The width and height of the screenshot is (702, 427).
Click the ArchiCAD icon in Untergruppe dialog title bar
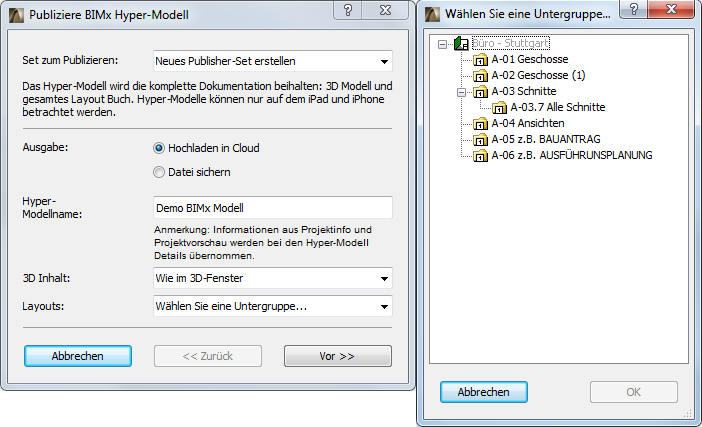pyautogui.click(x=432, y=14)
